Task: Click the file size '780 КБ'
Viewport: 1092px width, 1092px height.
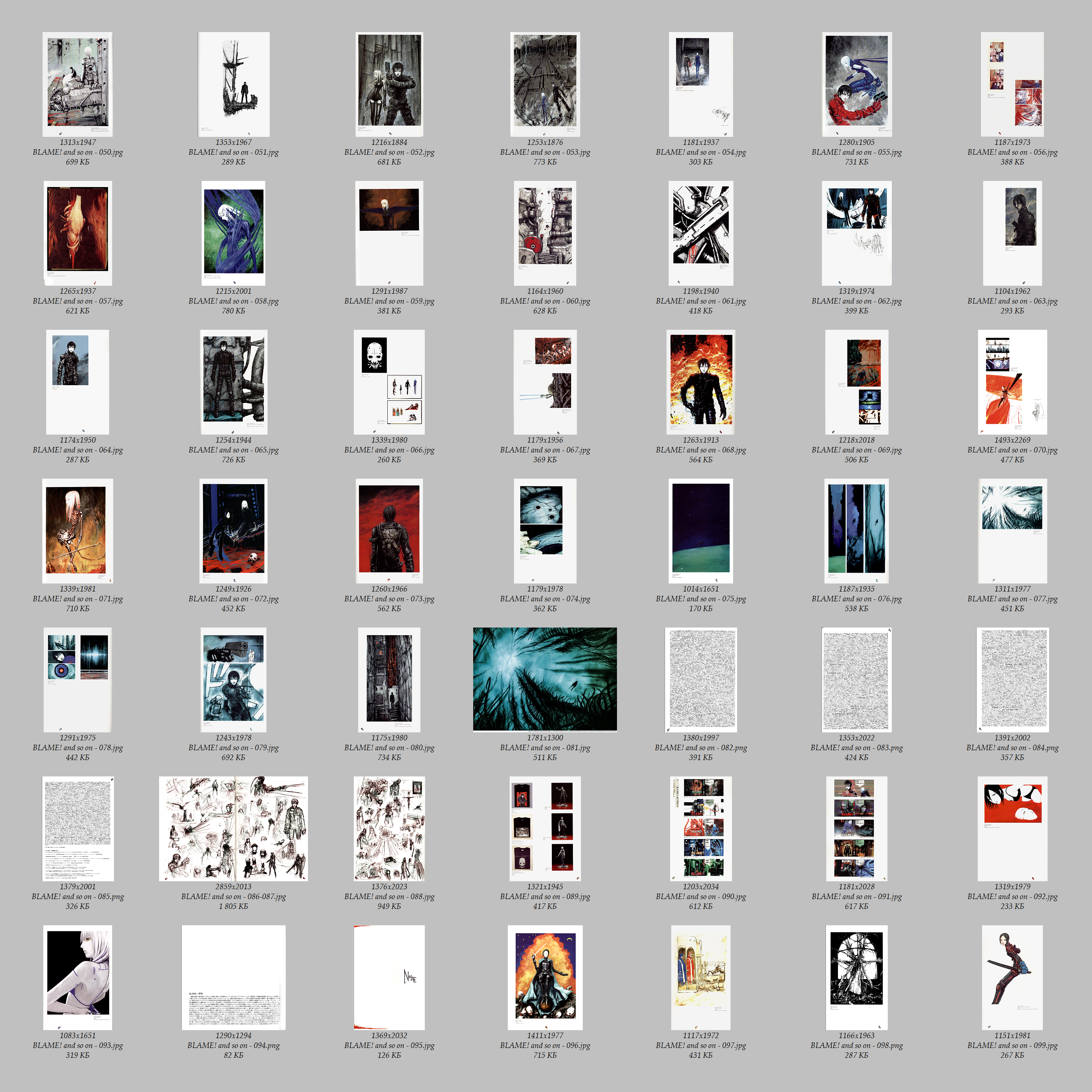Action: click(x=233, y=311)
